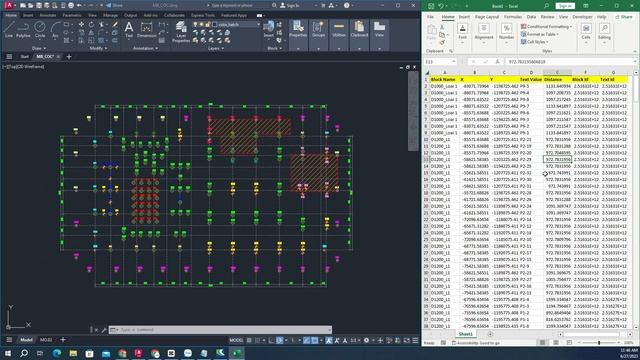640x360 pixels.
Task: Select the Arc drawing tool
Action: coord(55,29)
